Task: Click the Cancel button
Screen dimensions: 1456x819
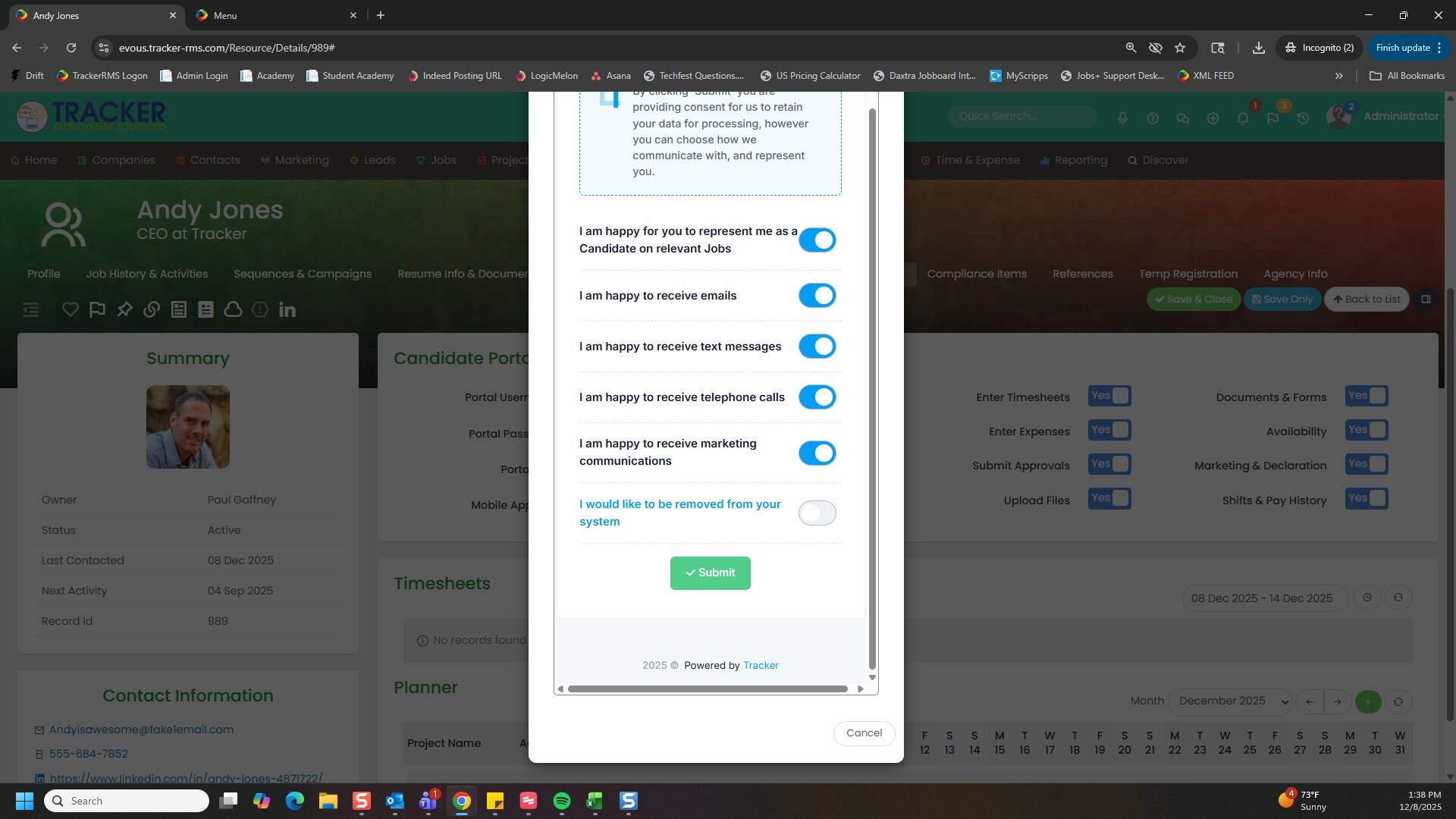Action: pos(864,733)
